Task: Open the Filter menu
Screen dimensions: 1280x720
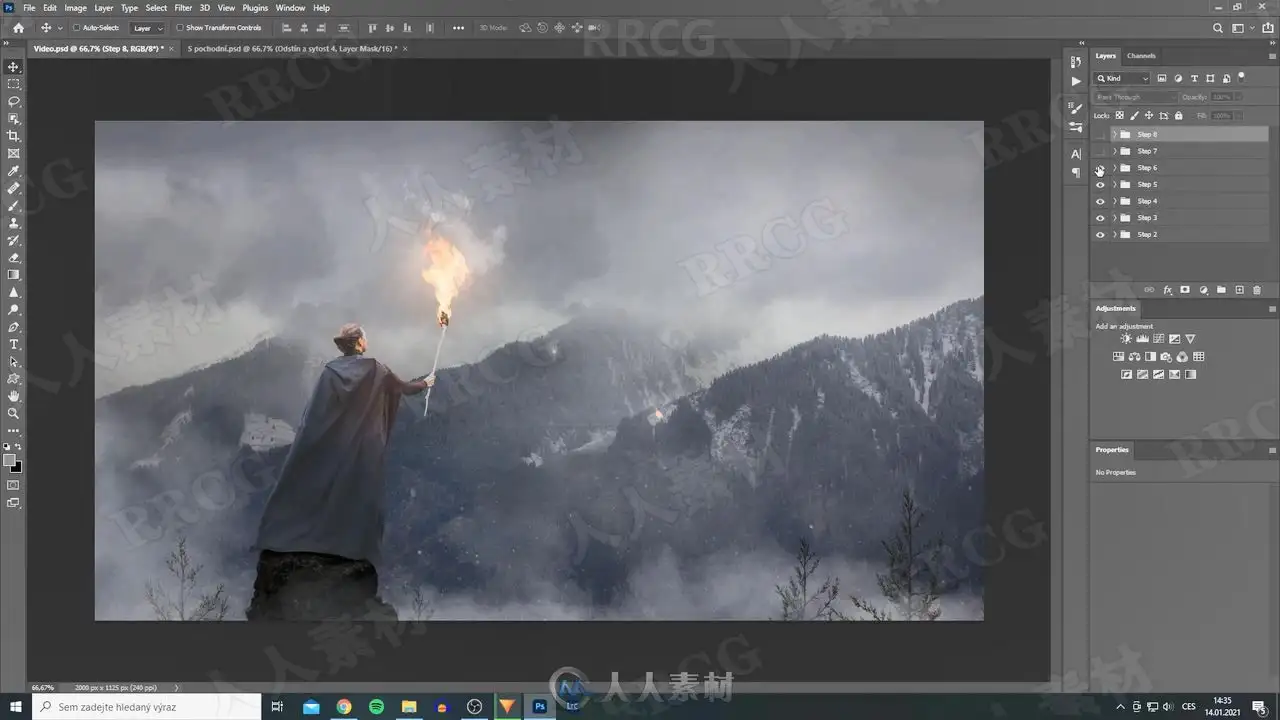Action: point(183,8)
